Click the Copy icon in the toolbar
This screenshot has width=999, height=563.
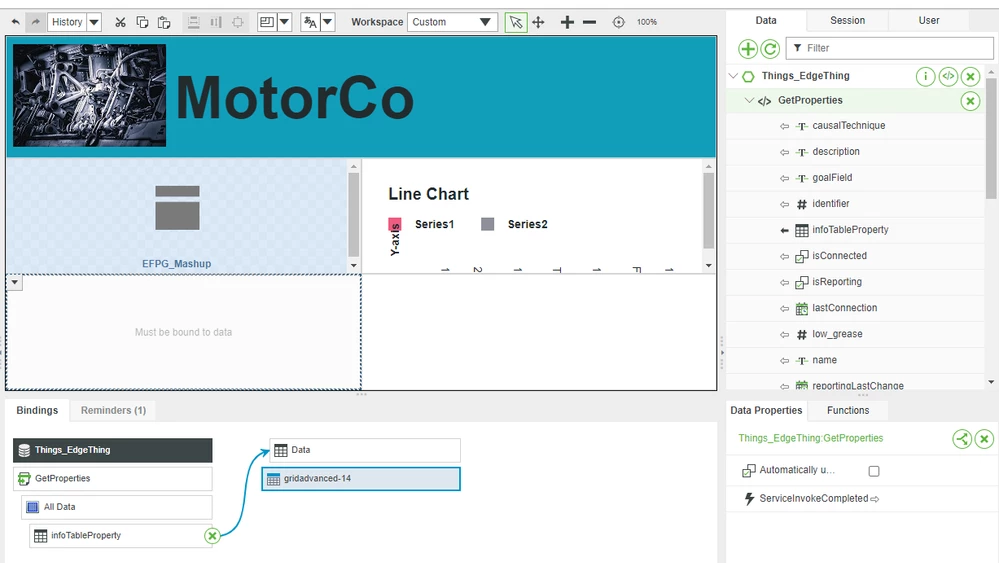[142, 22]
